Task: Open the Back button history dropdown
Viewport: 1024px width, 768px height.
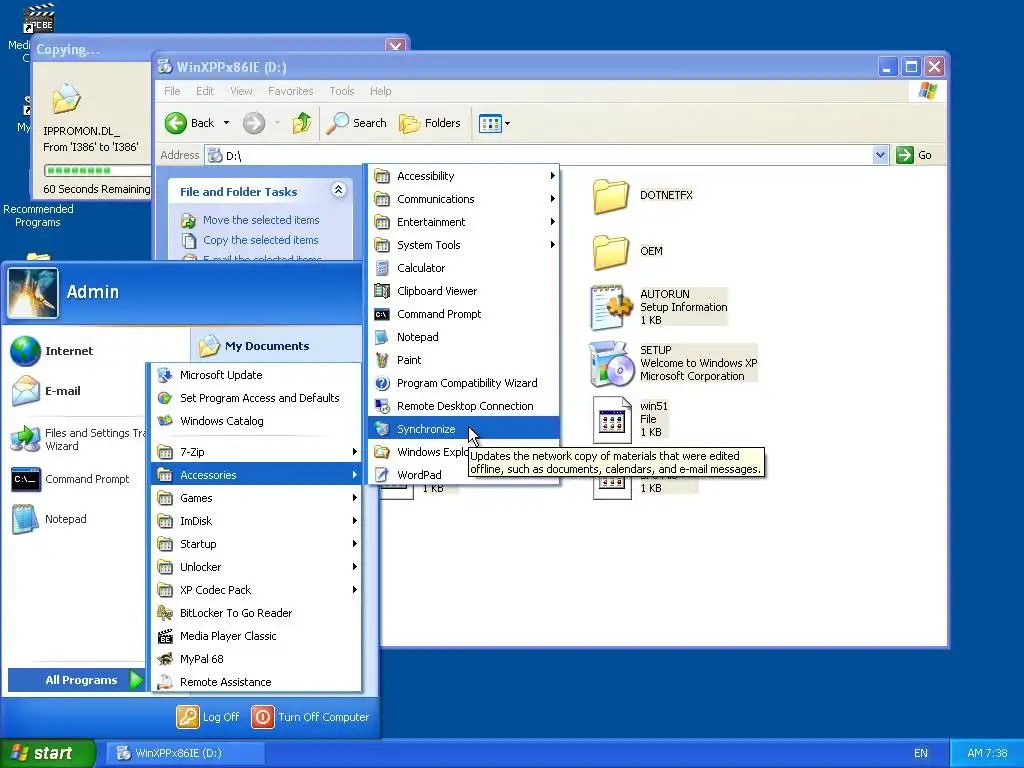Action: pyautogui.click(x=226, y=123)
